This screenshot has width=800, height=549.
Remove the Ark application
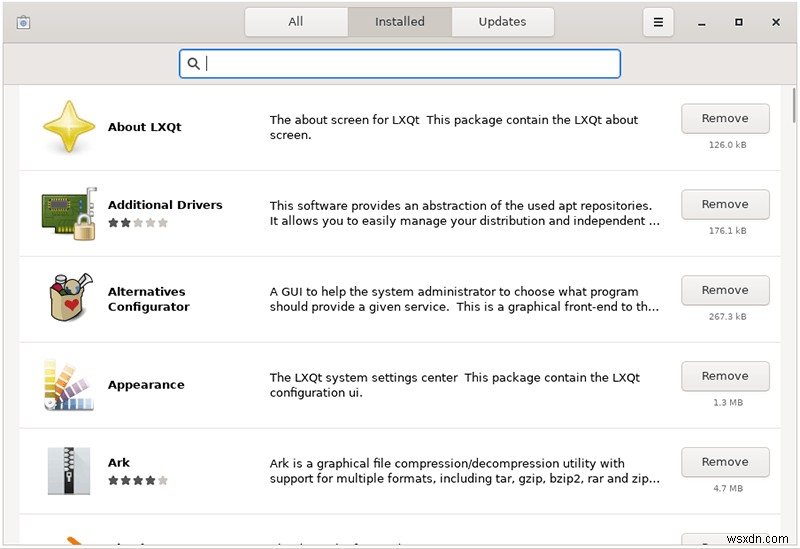point(725,462)
